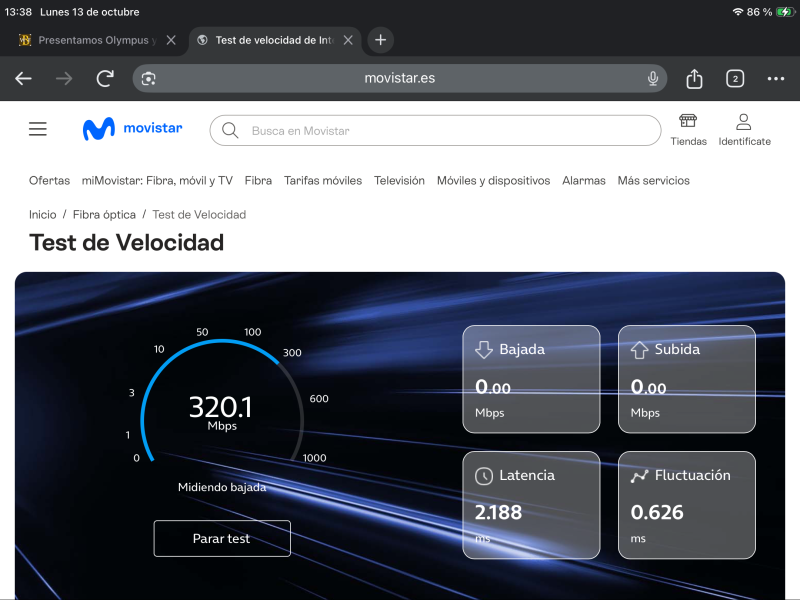Click the Fibra óptica breadcrumb link

point(104,215)
